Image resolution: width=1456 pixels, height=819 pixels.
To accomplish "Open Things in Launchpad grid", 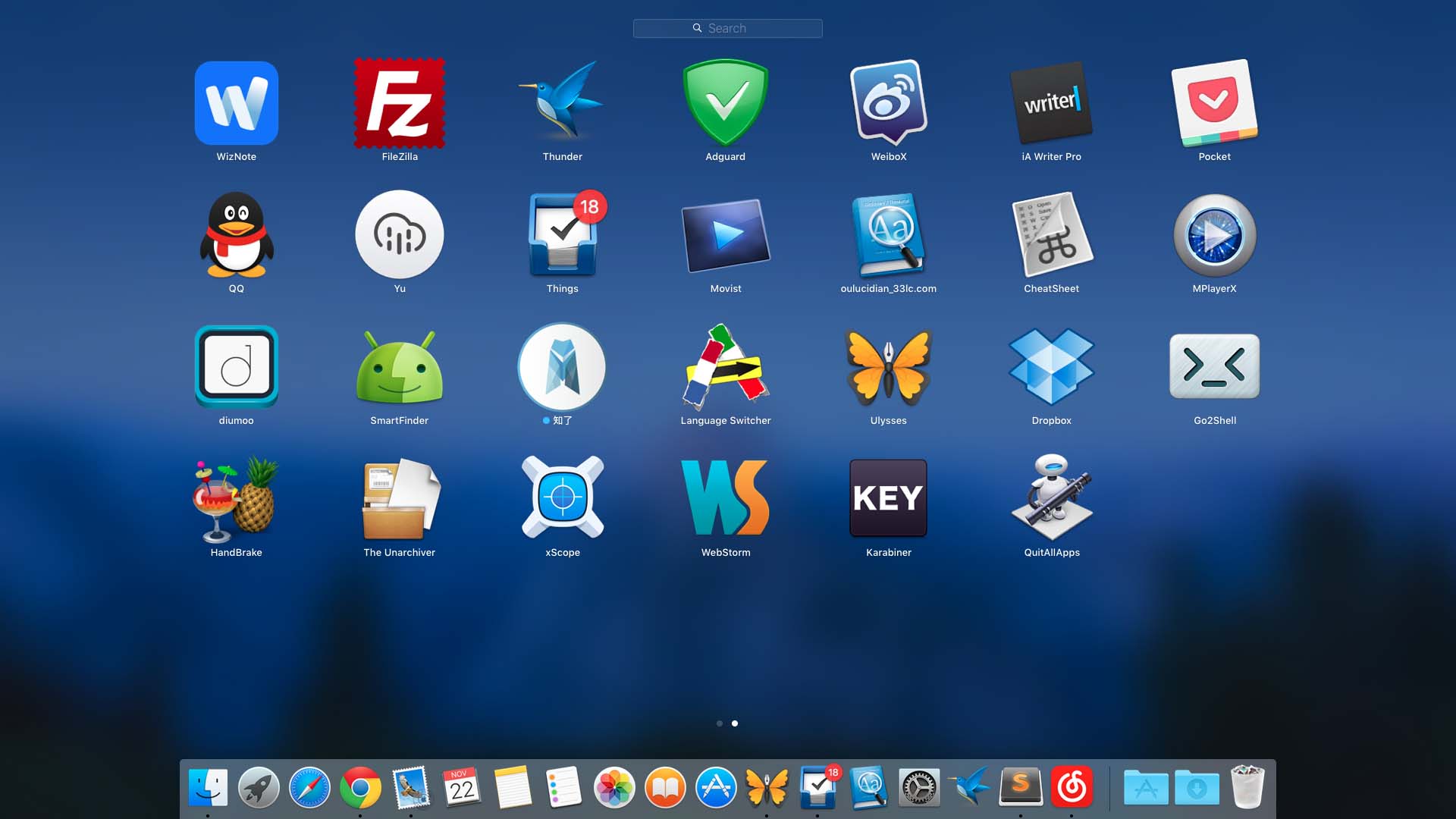I will [x=563, y=235].
